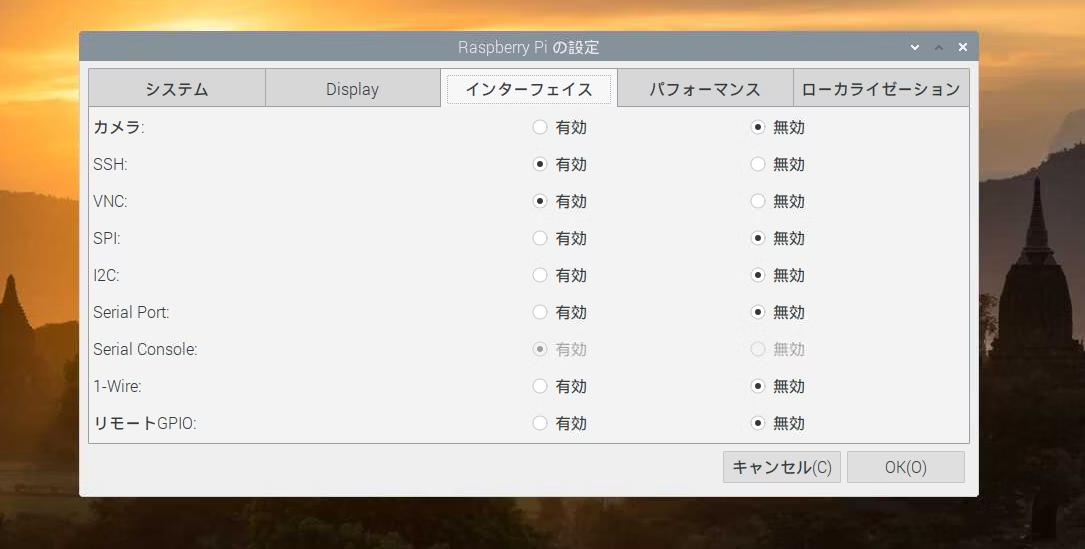The height and width of the screenshot is (549, 1085).
Task: Click the 1-Wire: label
Action: (x=117, y=386)
